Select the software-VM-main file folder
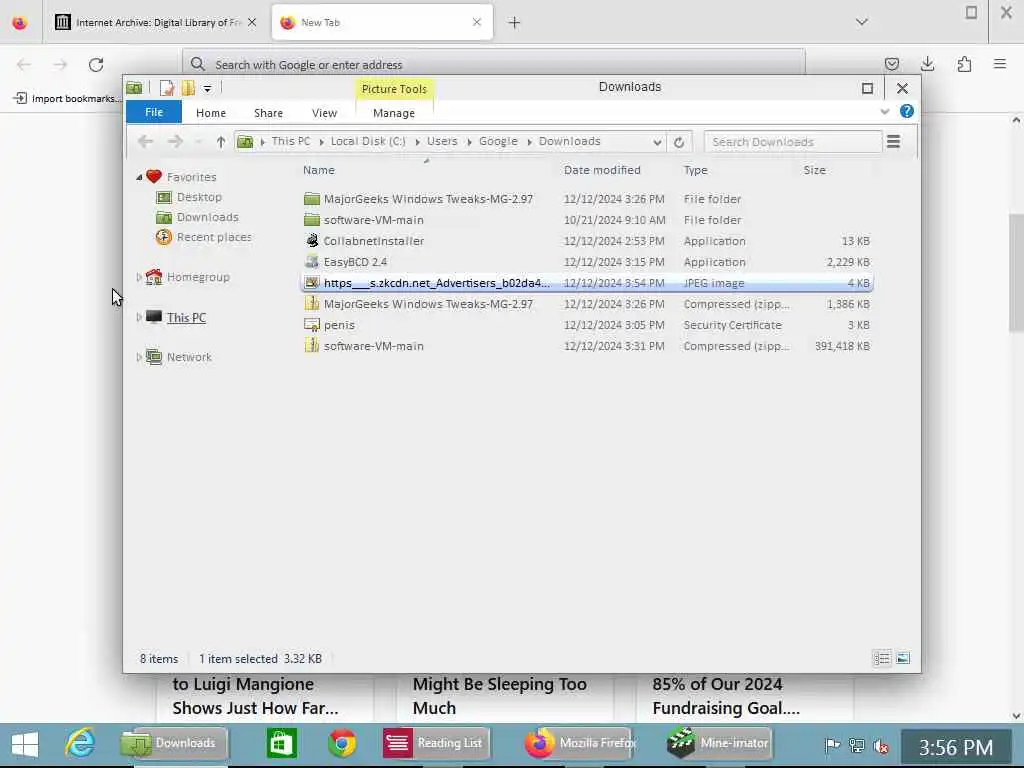This screenshot has width=1024, height=768. tap(587, 220)
